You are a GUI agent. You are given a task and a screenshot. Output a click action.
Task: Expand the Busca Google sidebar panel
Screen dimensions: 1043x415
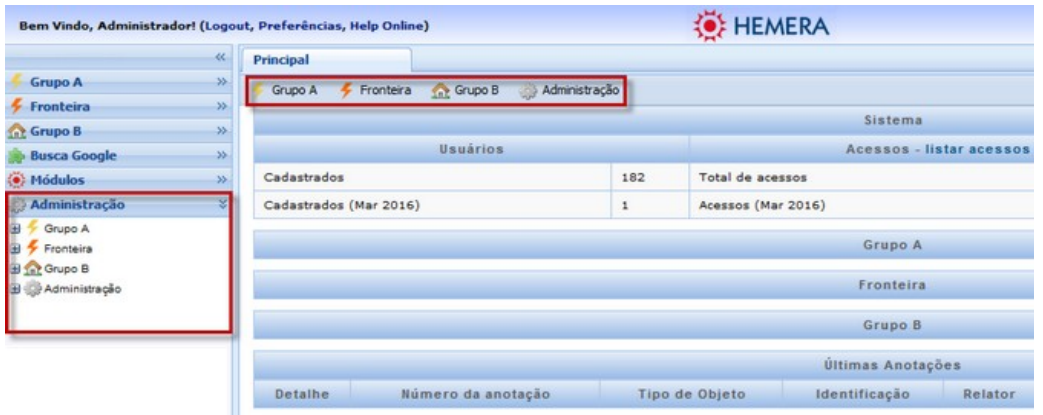coord(223,155)
